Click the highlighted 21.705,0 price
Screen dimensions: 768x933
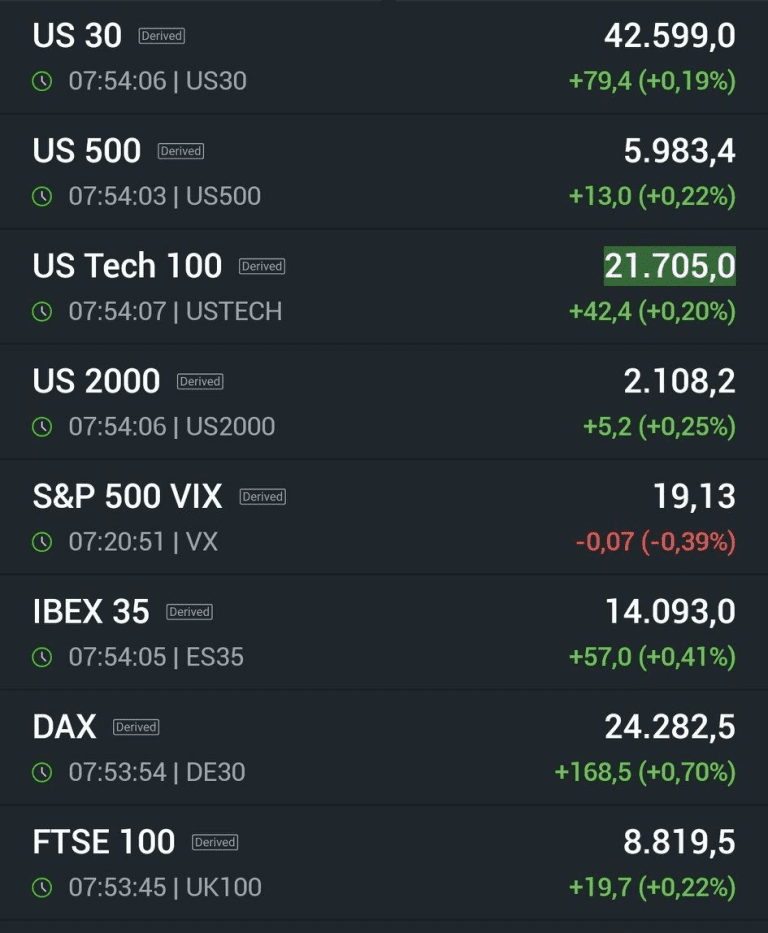(669, 266)
